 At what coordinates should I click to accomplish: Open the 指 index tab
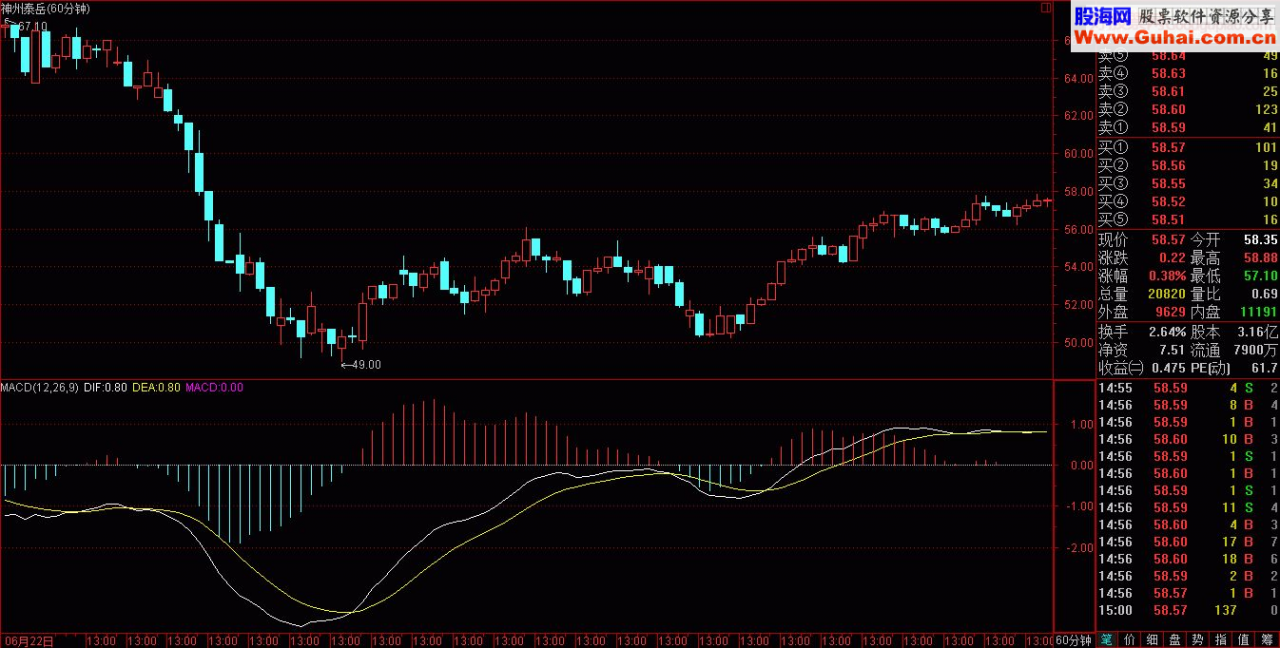pos(1222,640)
